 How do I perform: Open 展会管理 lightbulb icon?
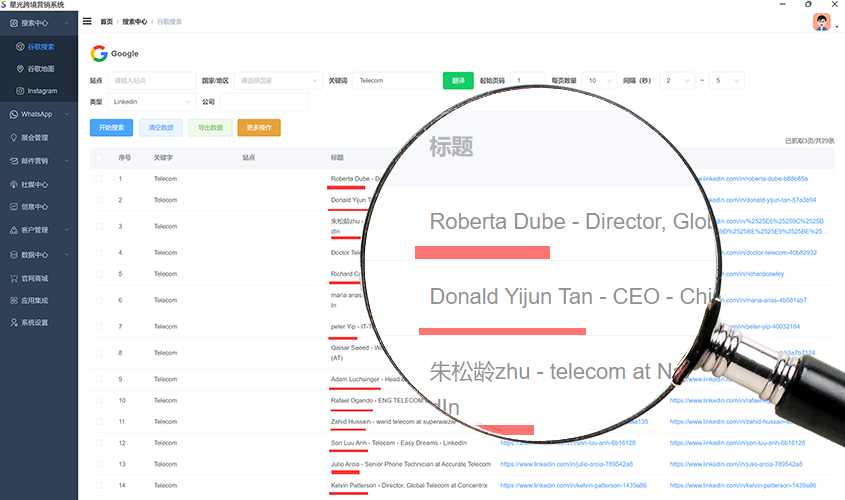(14, 138)
